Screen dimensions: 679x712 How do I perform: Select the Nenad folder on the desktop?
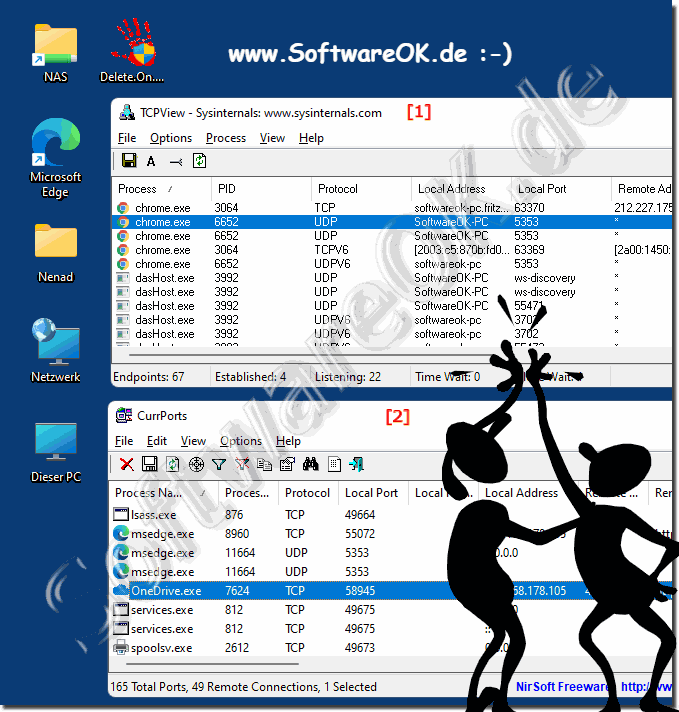56,253
